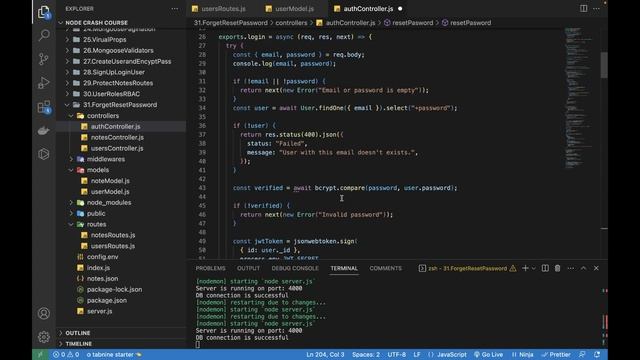
Task: Click the feedback icon in status bar
Action: [582, 354]
